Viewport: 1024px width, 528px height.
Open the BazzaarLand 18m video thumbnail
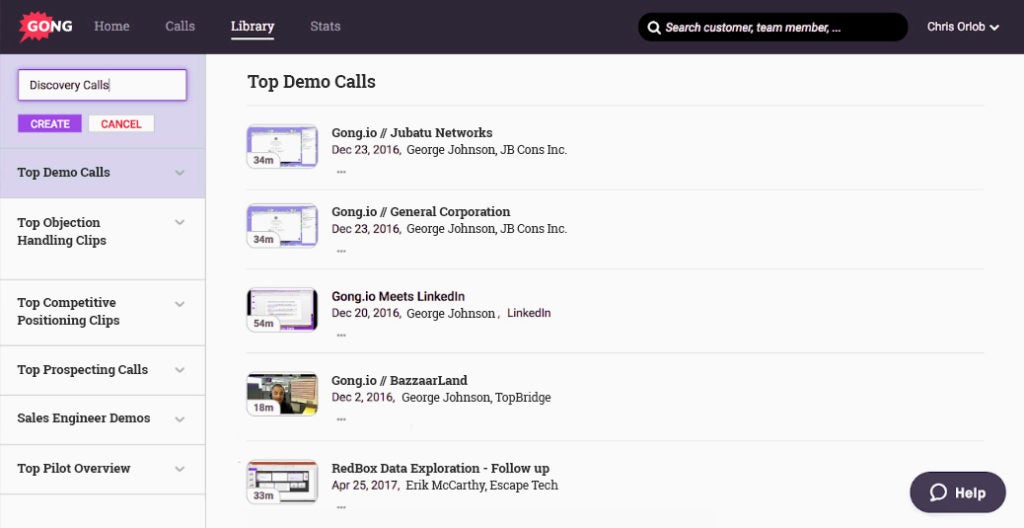[x=282, y=394]
